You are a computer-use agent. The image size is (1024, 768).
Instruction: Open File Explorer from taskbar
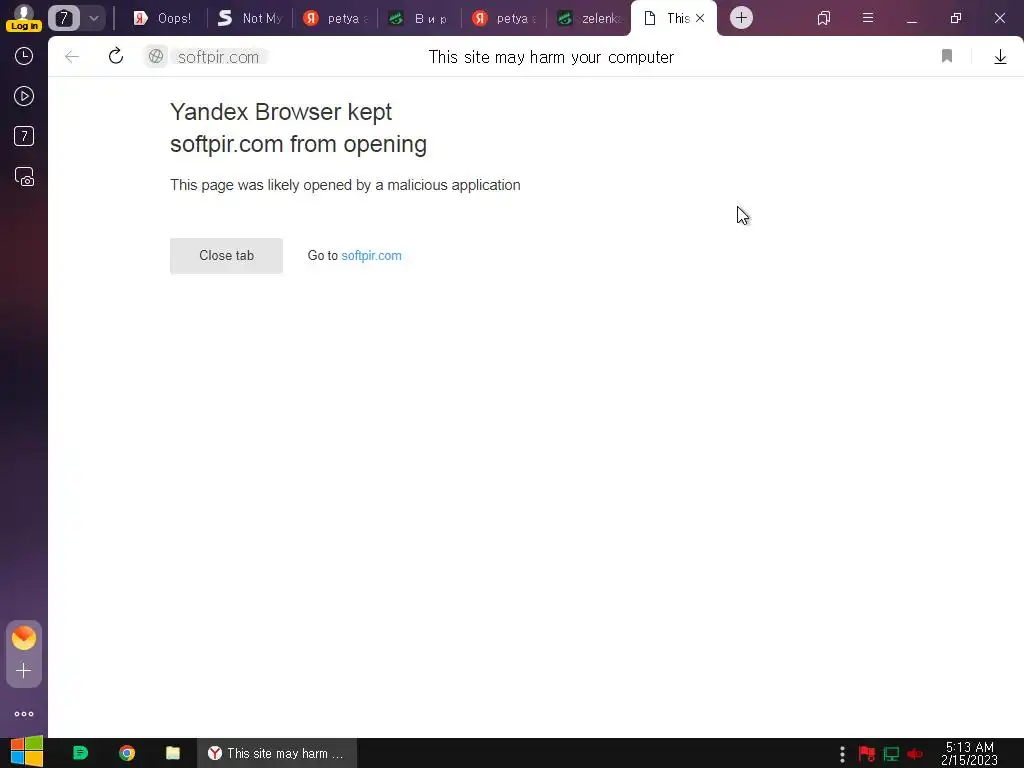(x=172, y=753)
